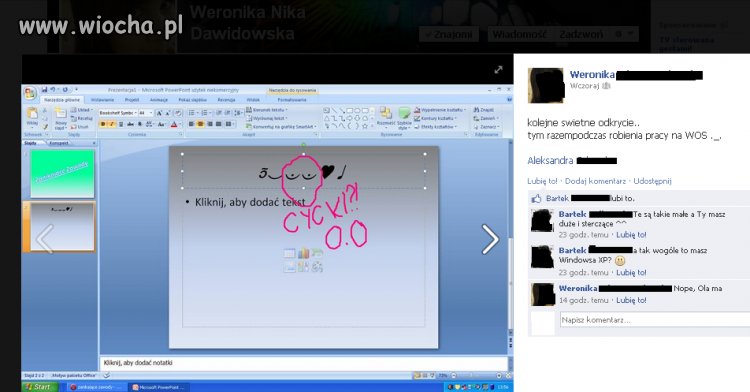Click the Udostępnij share link
Viewport: 750px width, 392px height.
(x=652, y=181)
